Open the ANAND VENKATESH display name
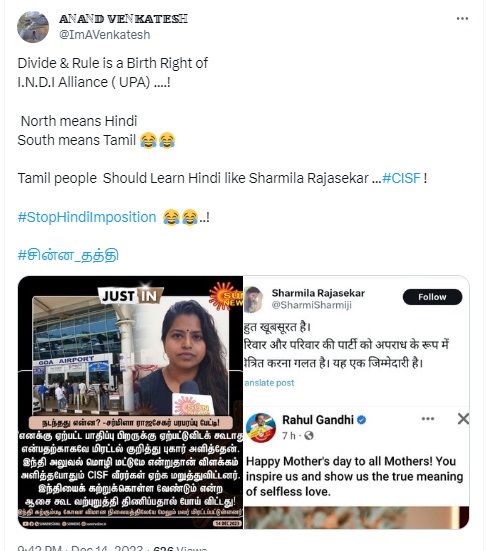Screen dimensions: 487x551 123,19
